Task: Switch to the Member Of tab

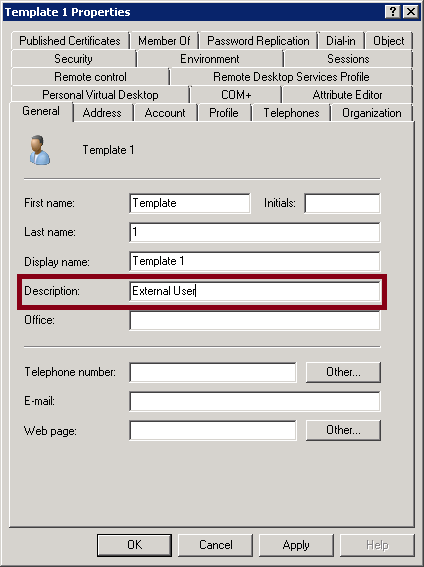Action: tap(164, 41)
